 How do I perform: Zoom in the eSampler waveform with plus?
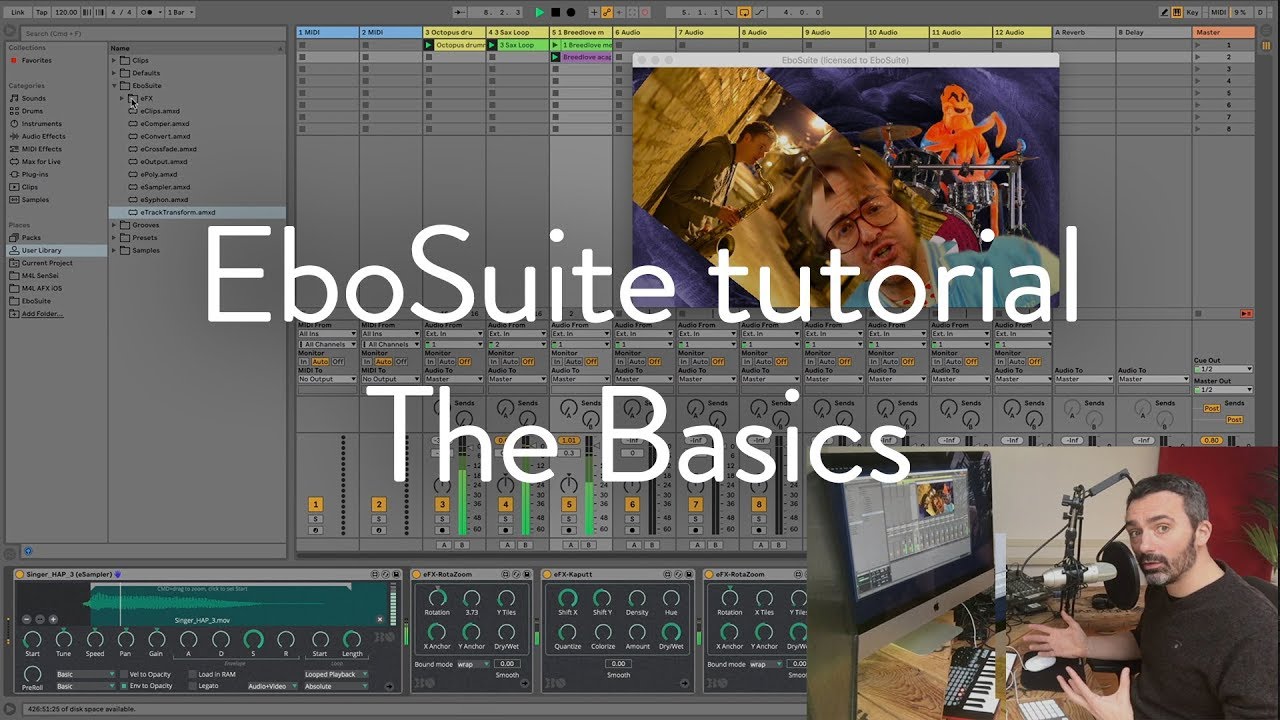coord(53,619)
